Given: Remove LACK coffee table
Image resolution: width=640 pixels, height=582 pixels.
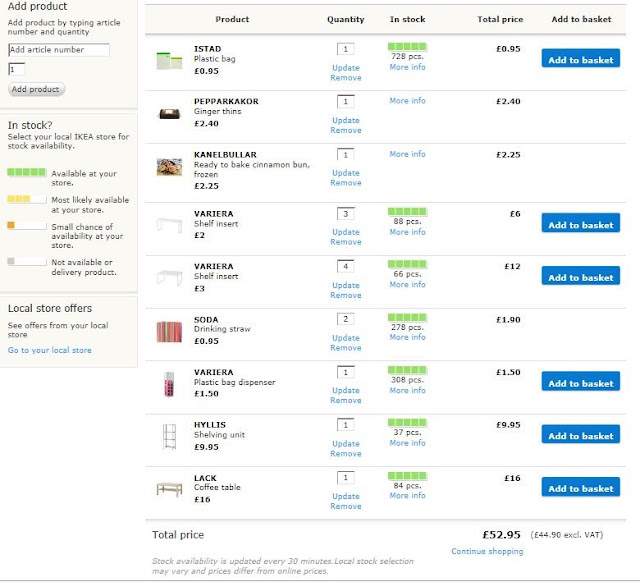Looking at the screenshot, I should click(x=346, y=506).
